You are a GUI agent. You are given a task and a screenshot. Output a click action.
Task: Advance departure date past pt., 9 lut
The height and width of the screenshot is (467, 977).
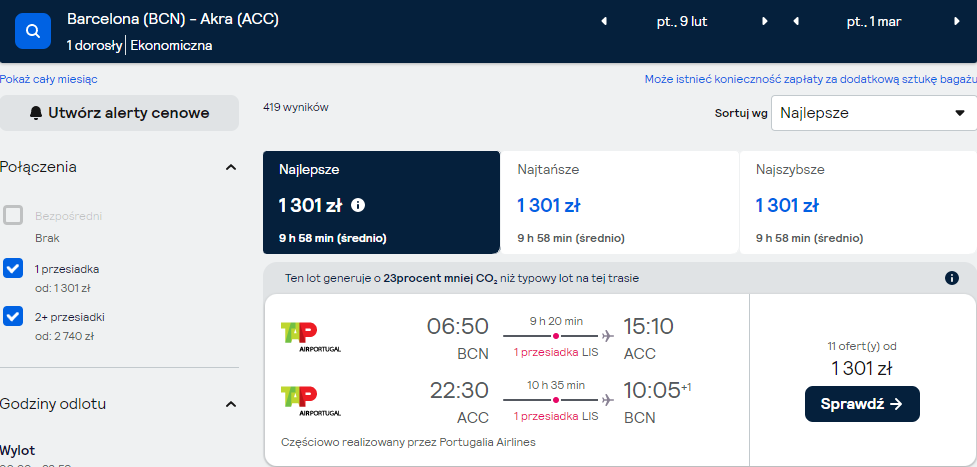[x=765, y=22]
